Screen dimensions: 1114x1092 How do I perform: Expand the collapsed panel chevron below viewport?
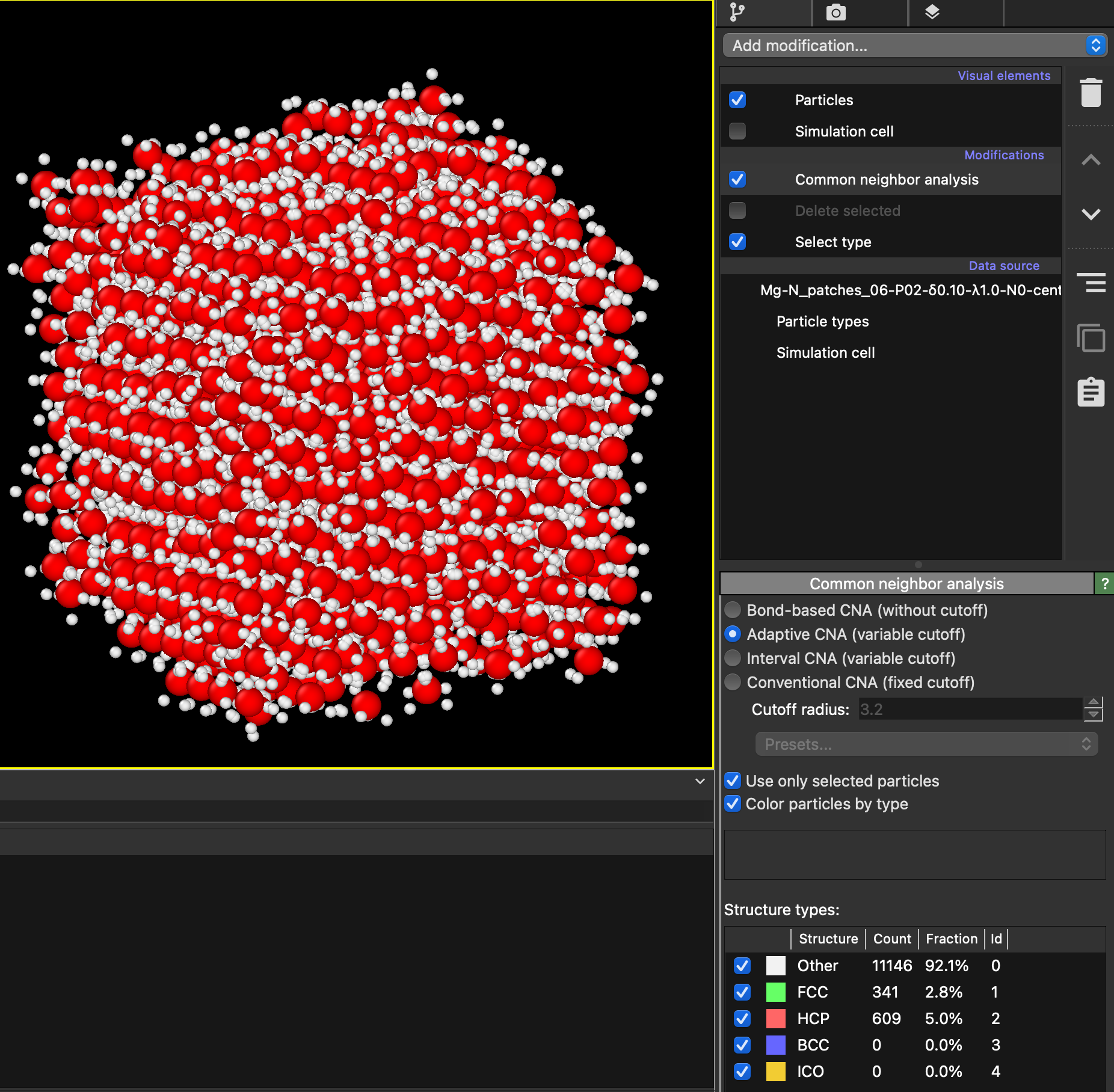click(700, 781)
